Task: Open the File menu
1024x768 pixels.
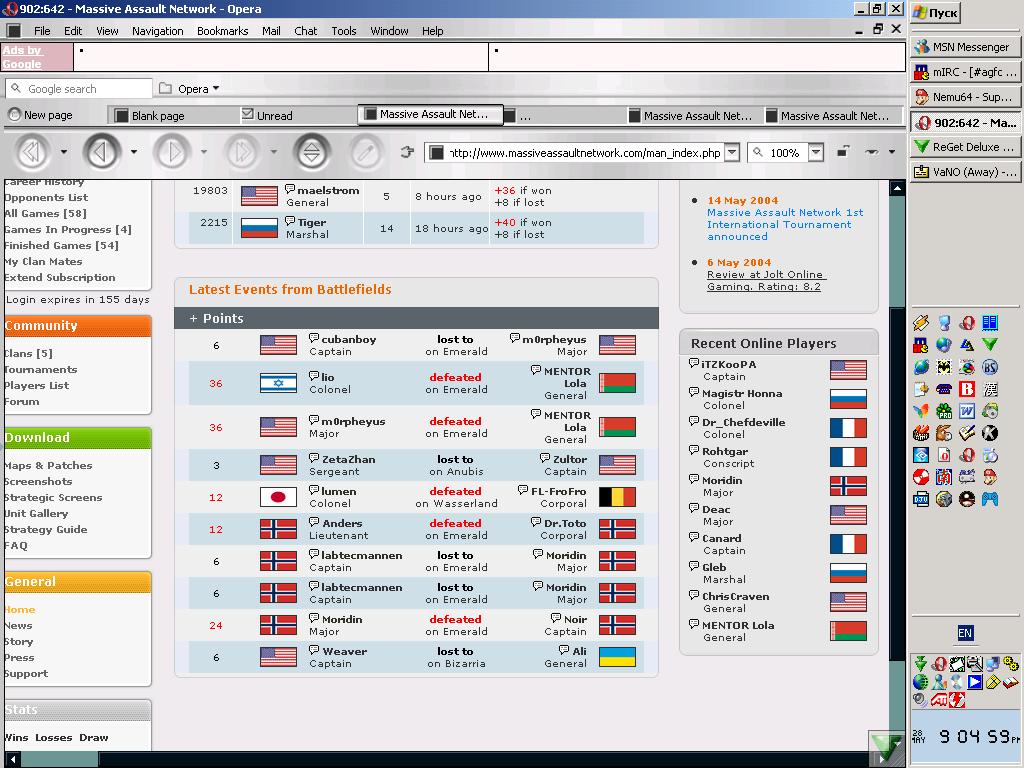Action: tap(42, 31)
